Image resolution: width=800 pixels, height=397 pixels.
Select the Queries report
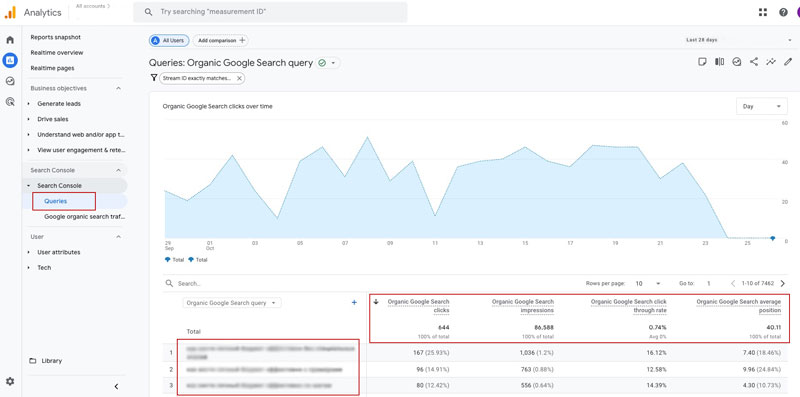(56, 201)
